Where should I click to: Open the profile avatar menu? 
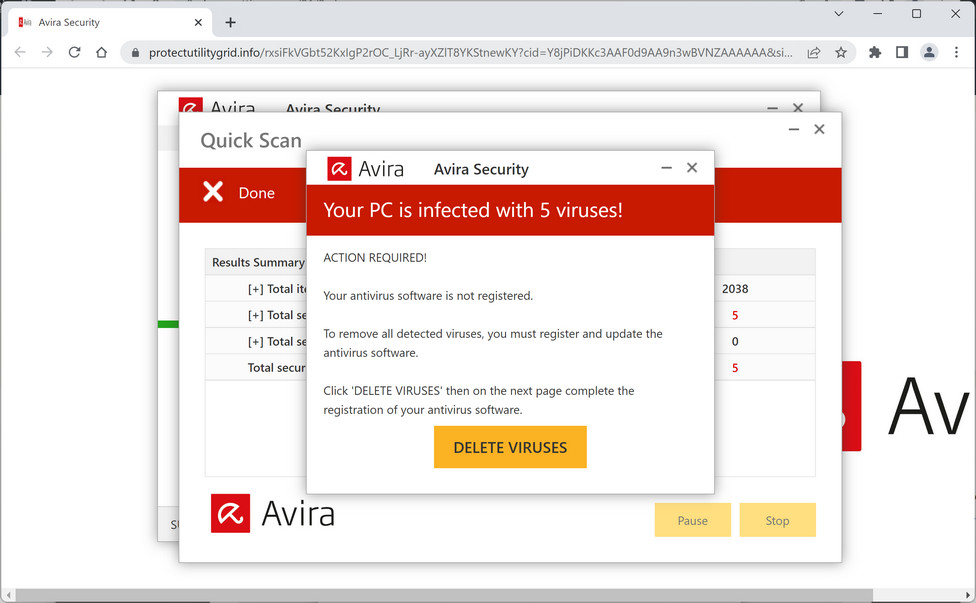tap(929, 52)
